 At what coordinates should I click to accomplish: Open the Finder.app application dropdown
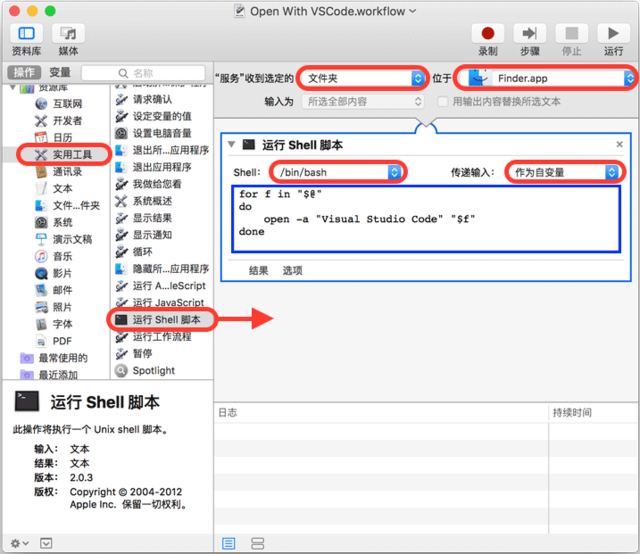(547, 78)
